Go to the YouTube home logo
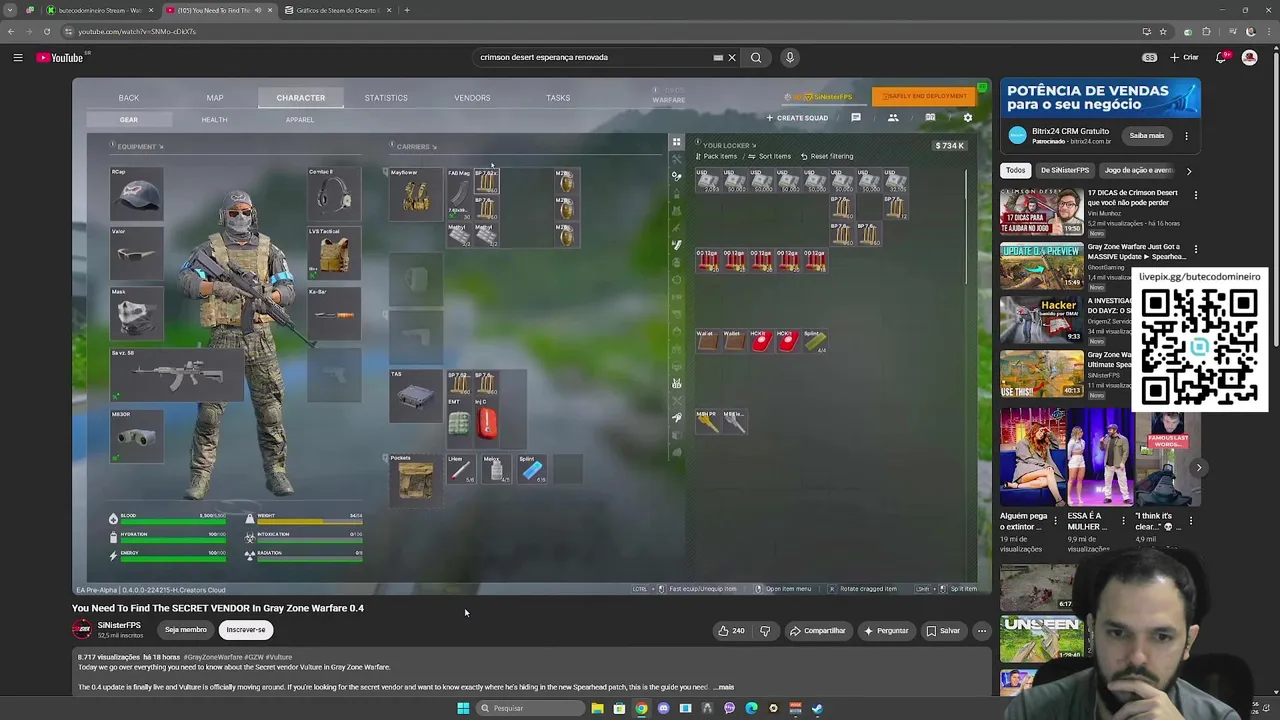1280x720 pixels. 60,57
